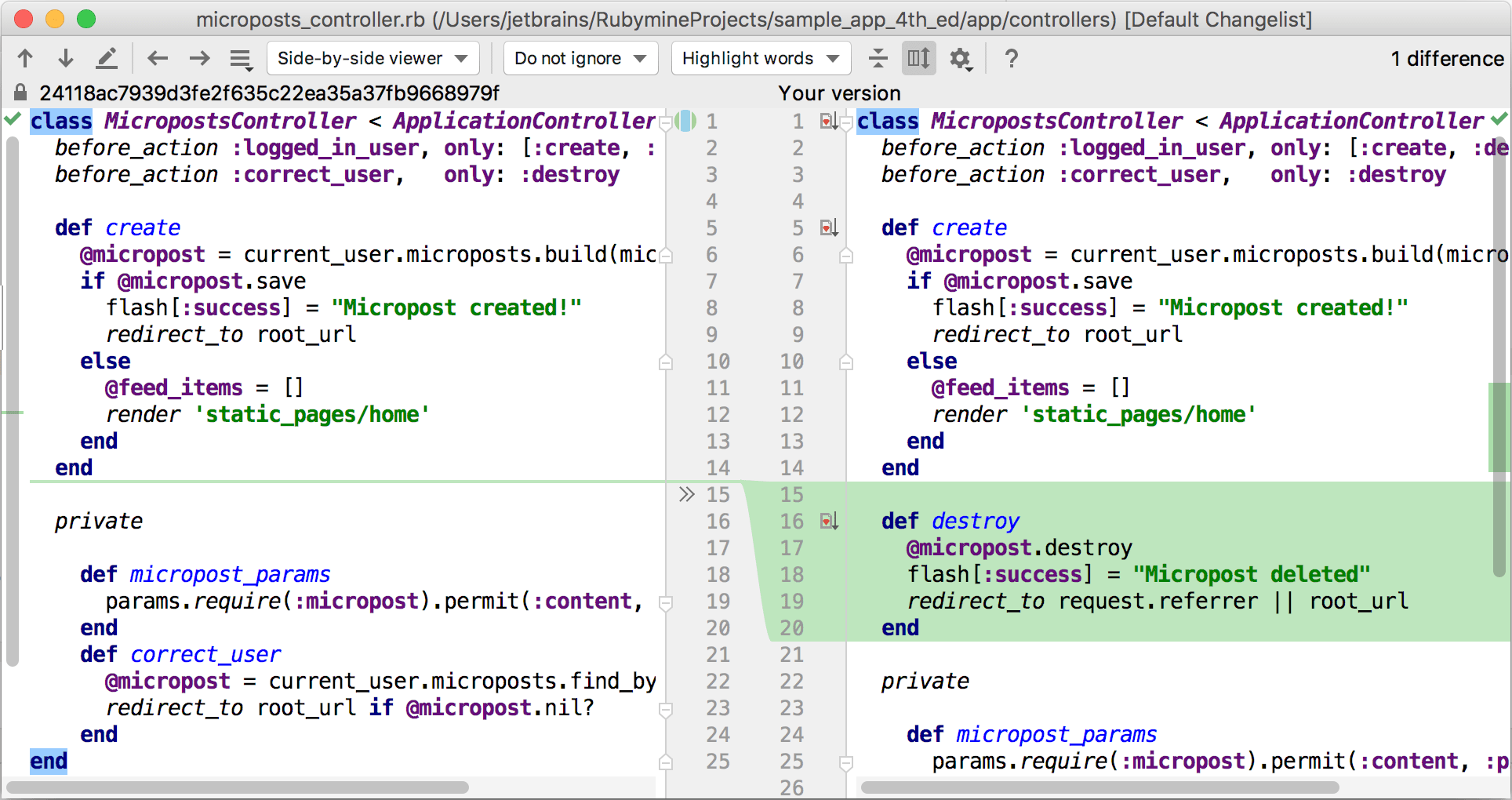Open Highlight words dropdown
The width and height of the screenshot is (1512, 800).
[761, 58]
